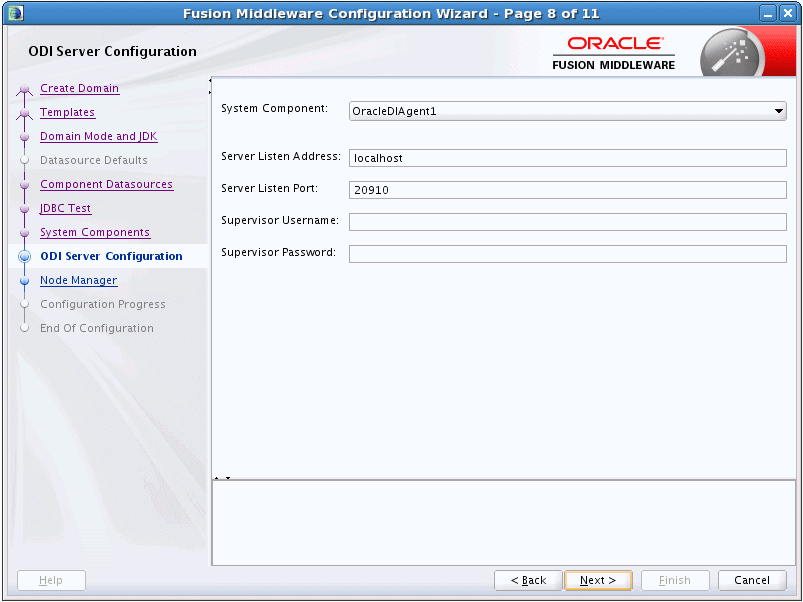Click the Back button

528,580
